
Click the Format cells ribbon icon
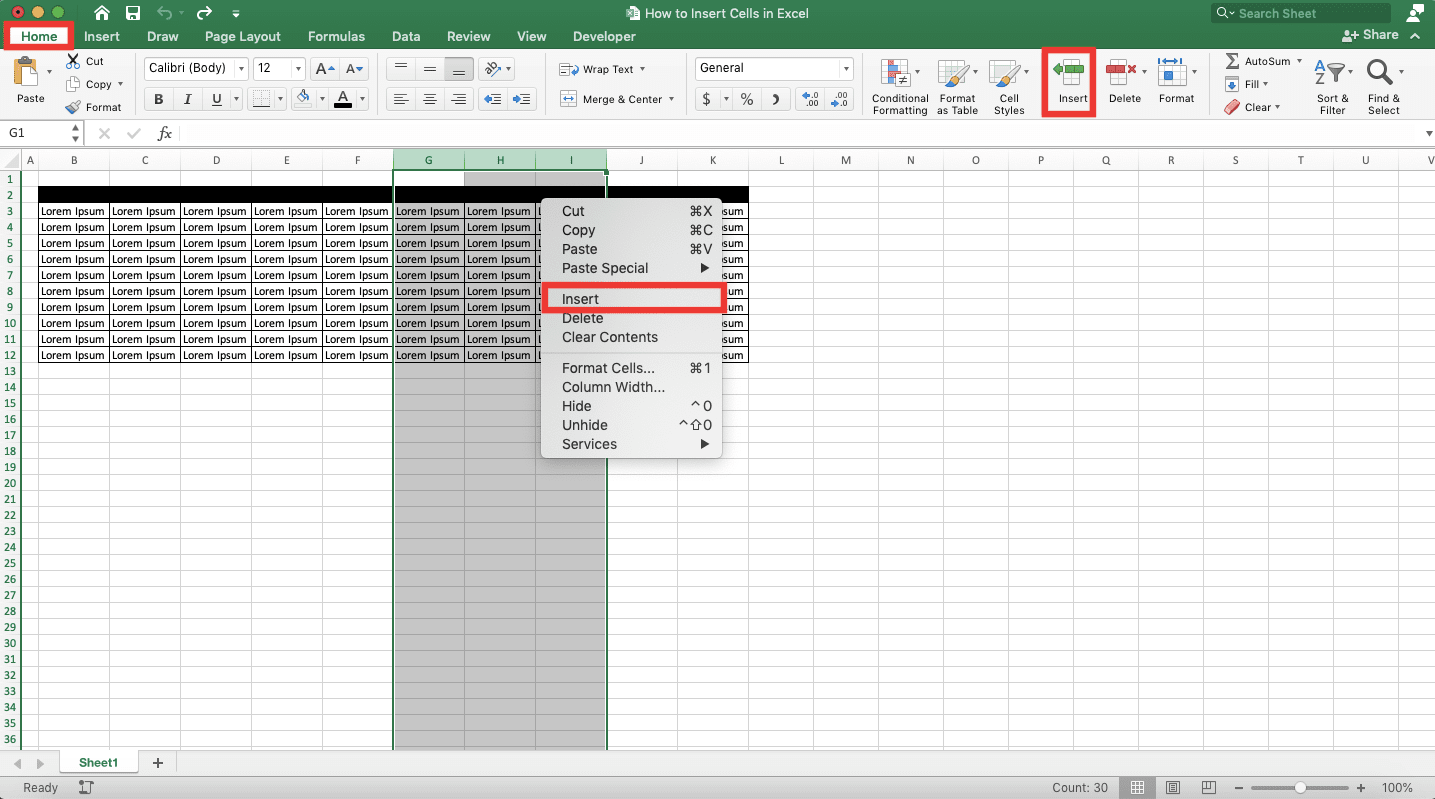tap(1172, 73)
